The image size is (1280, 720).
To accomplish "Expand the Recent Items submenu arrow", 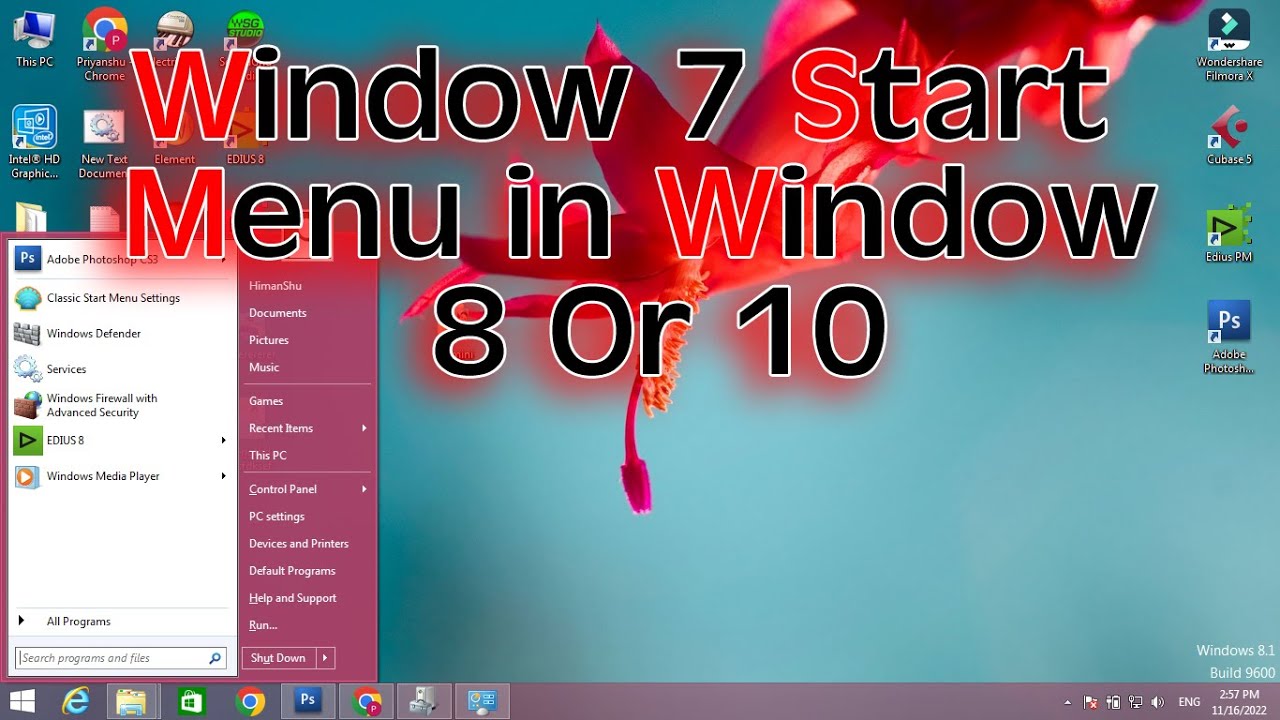I will 364,428.
